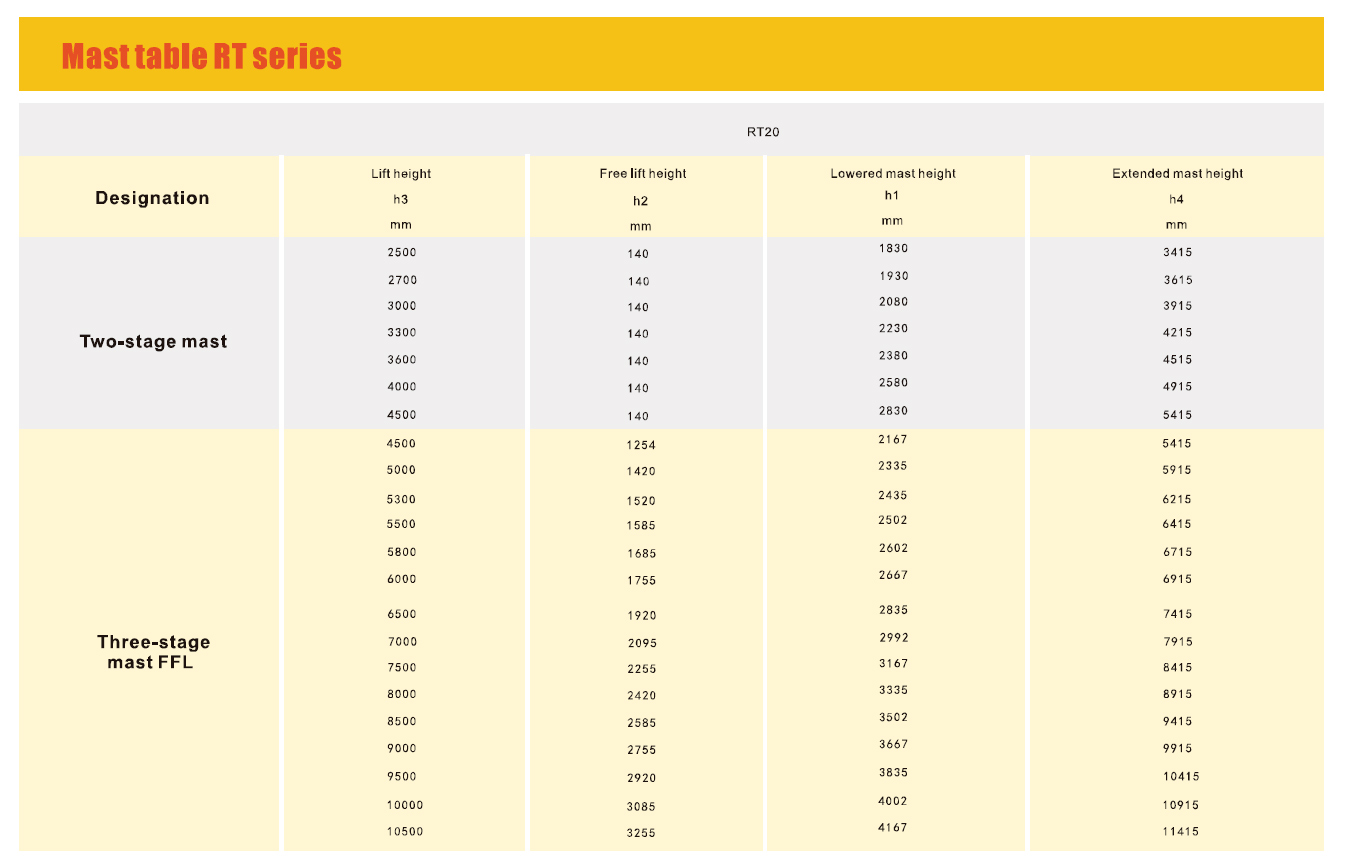Click the Extended mast height h4 header
This screenshot has height=868, width=1350.
tap(1178, 199)
